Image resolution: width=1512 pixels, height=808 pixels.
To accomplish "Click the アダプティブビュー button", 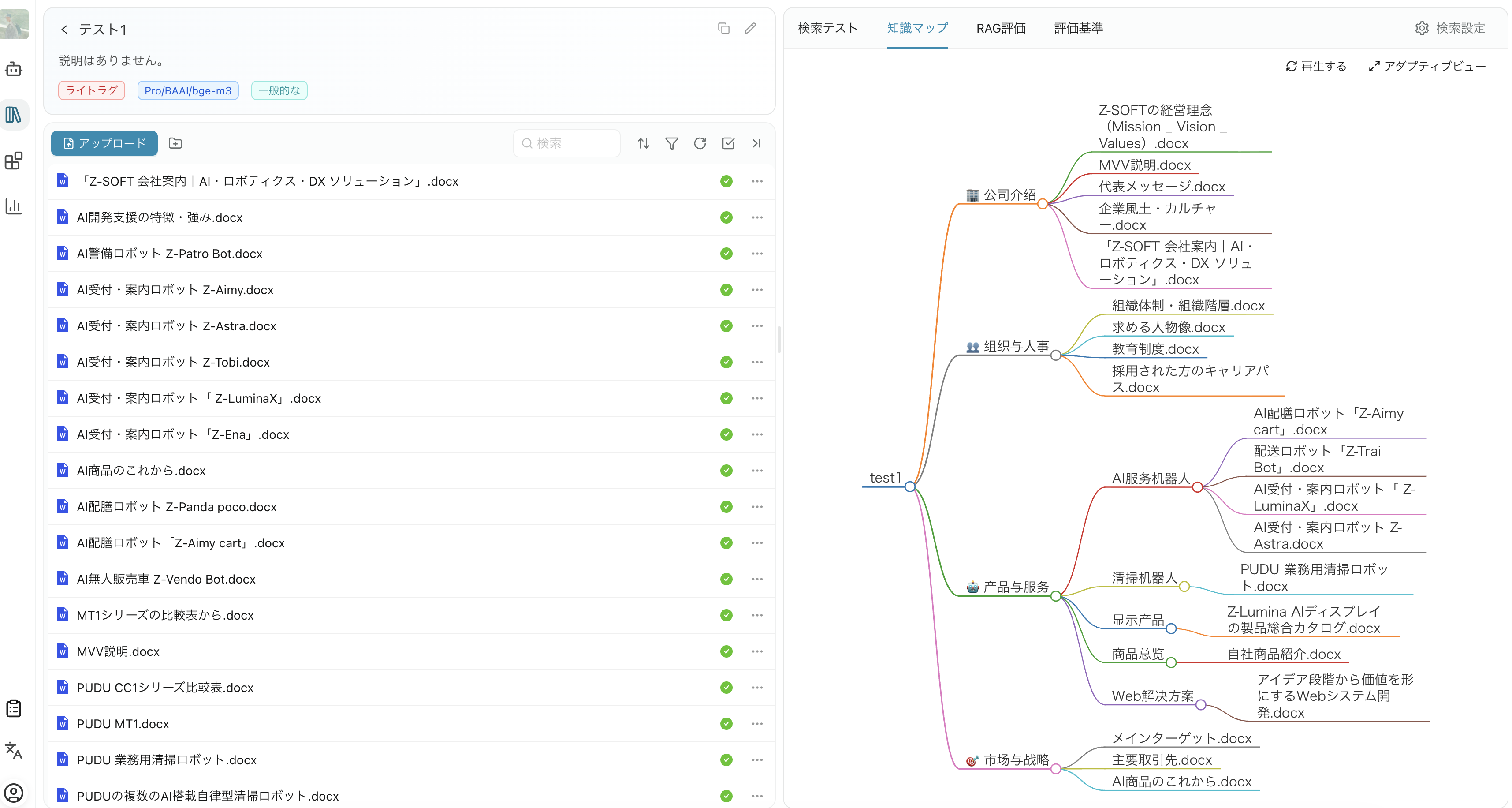I will click(x=1427, y=66).
